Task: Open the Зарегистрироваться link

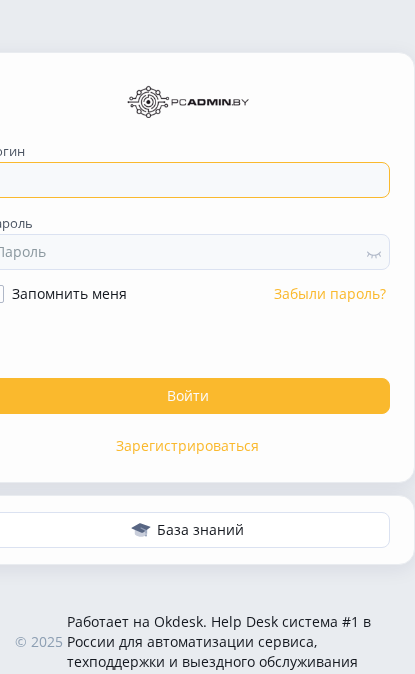Action: point(187,446)
